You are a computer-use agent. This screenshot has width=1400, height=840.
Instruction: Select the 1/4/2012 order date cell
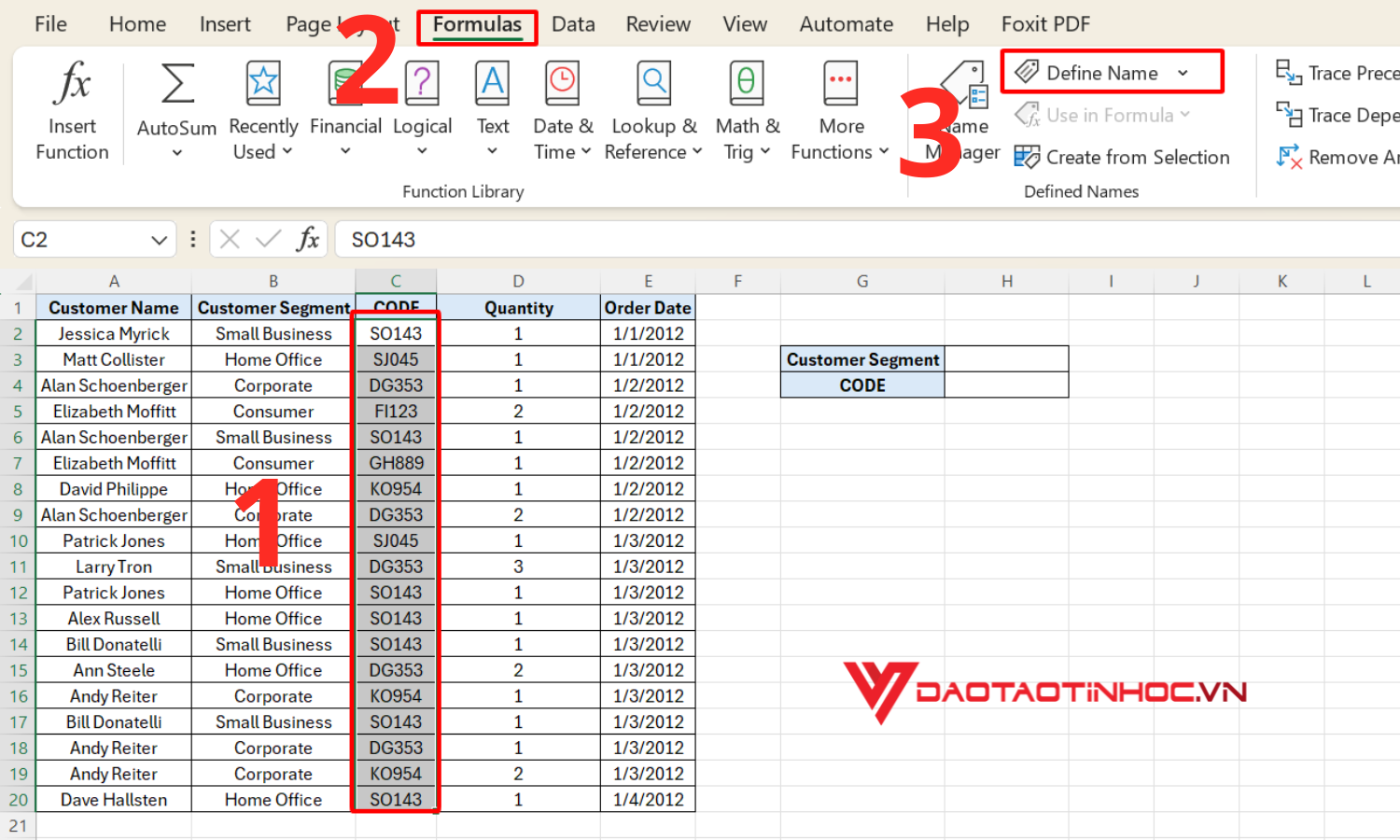point(648,800)
